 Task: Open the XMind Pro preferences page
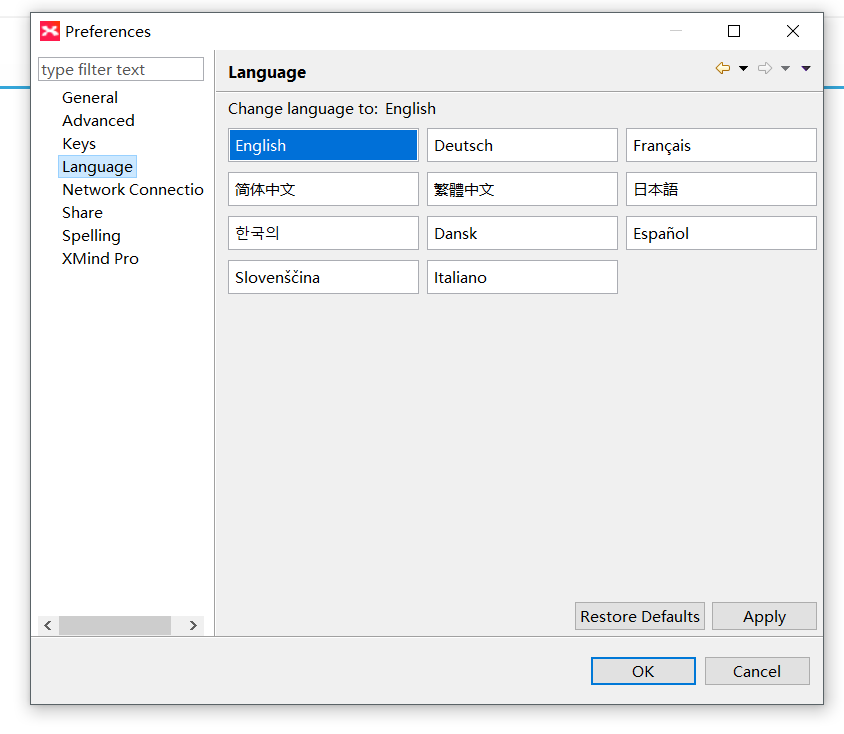(101, 259)
